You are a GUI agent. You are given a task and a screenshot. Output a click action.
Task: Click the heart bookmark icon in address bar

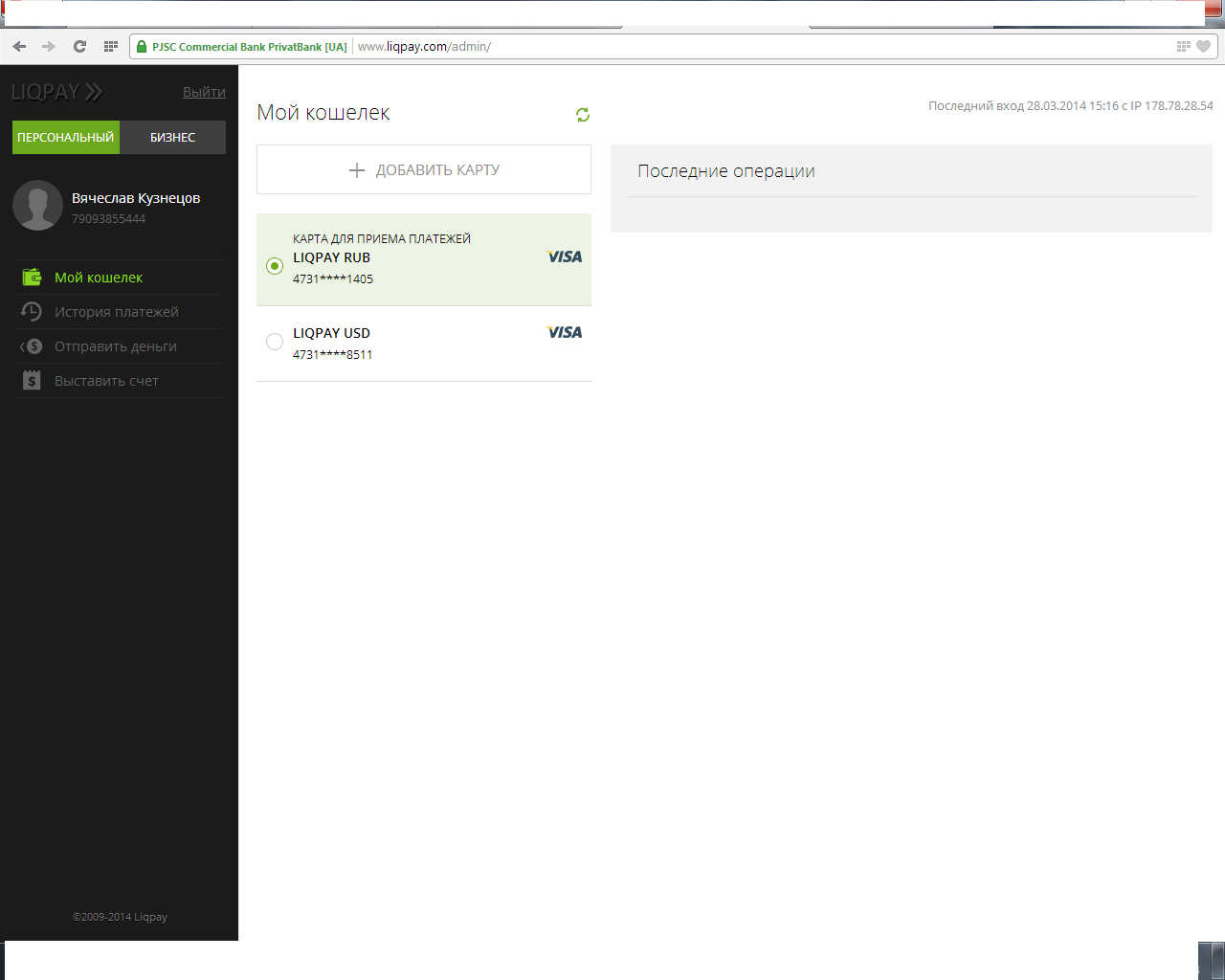click(x=1204, y=46)
